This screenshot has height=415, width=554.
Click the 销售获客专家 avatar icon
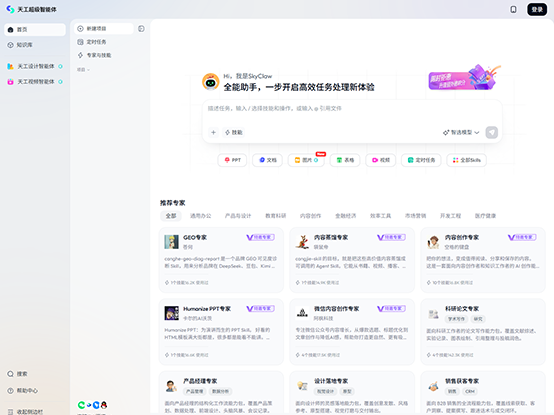[433, 386]
